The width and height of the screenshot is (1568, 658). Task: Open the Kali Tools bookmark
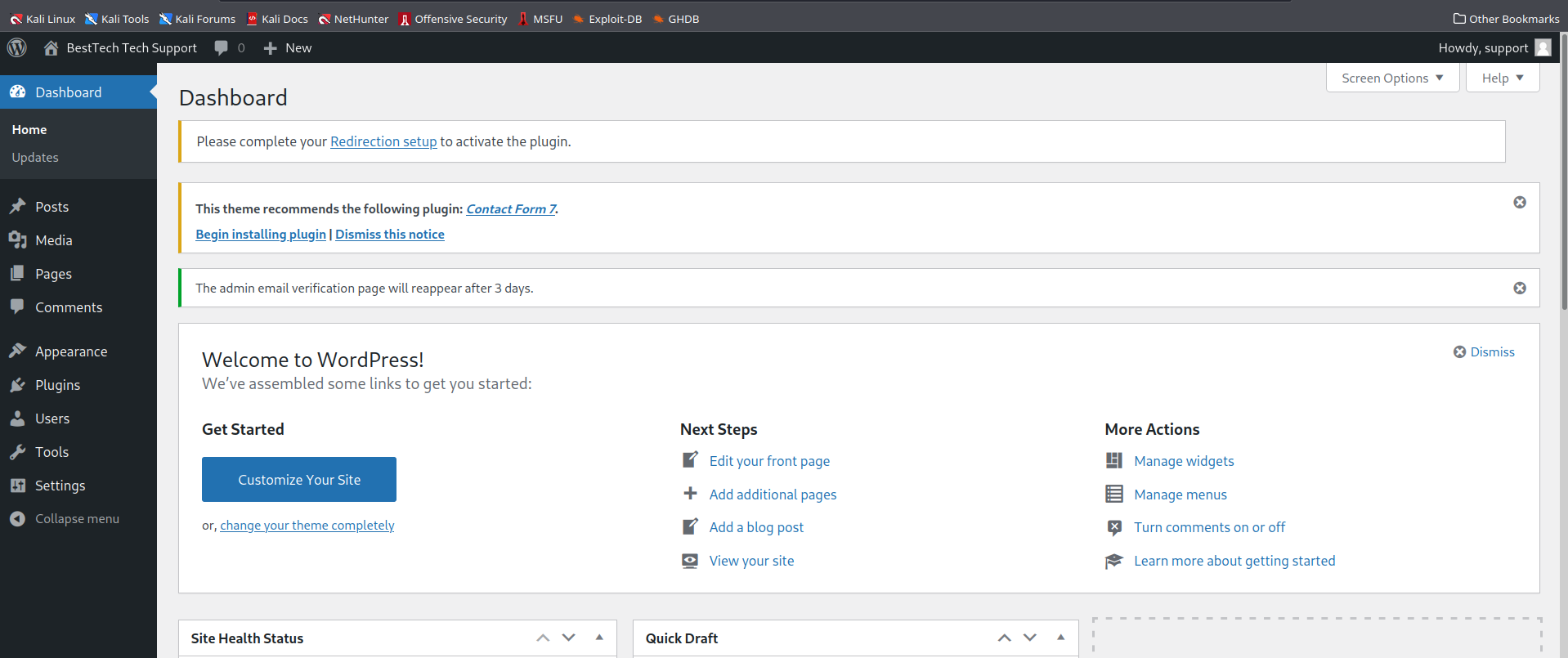pos(117,19)
